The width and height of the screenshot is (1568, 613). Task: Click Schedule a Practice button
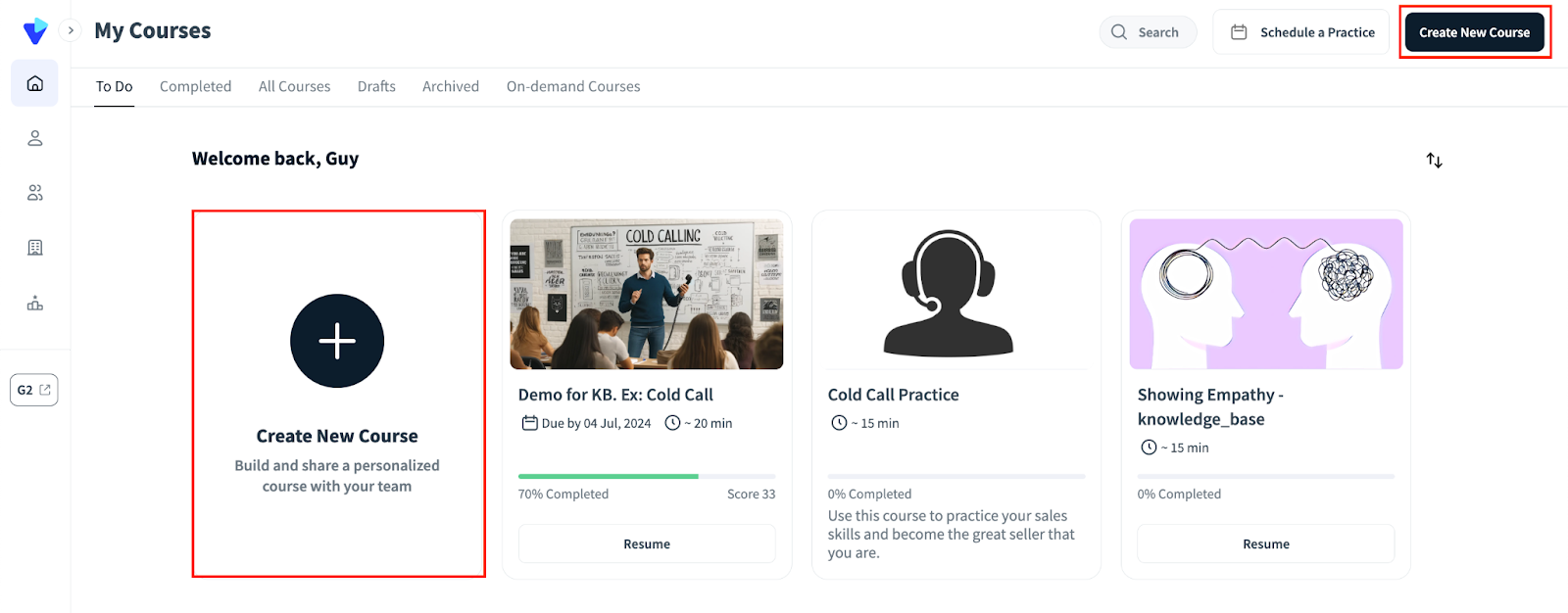[1301, 32]
